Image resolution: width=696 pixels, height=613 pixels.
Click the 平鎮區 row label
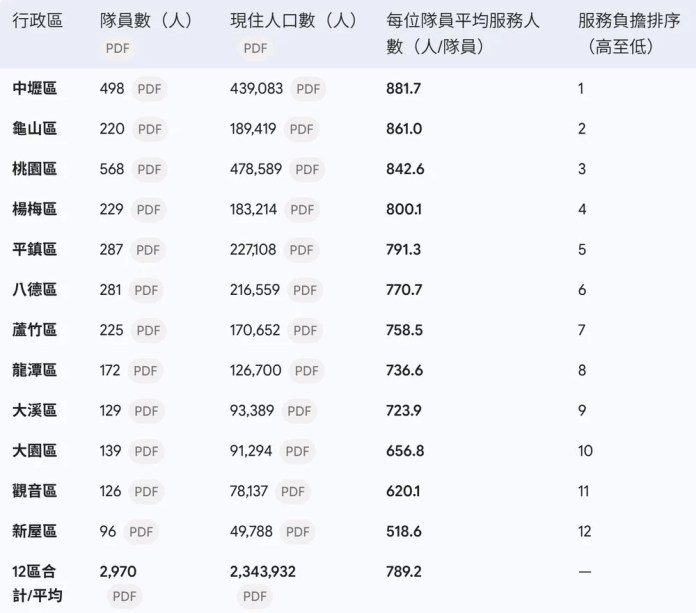pyautogui.click(x=35, y=249)
